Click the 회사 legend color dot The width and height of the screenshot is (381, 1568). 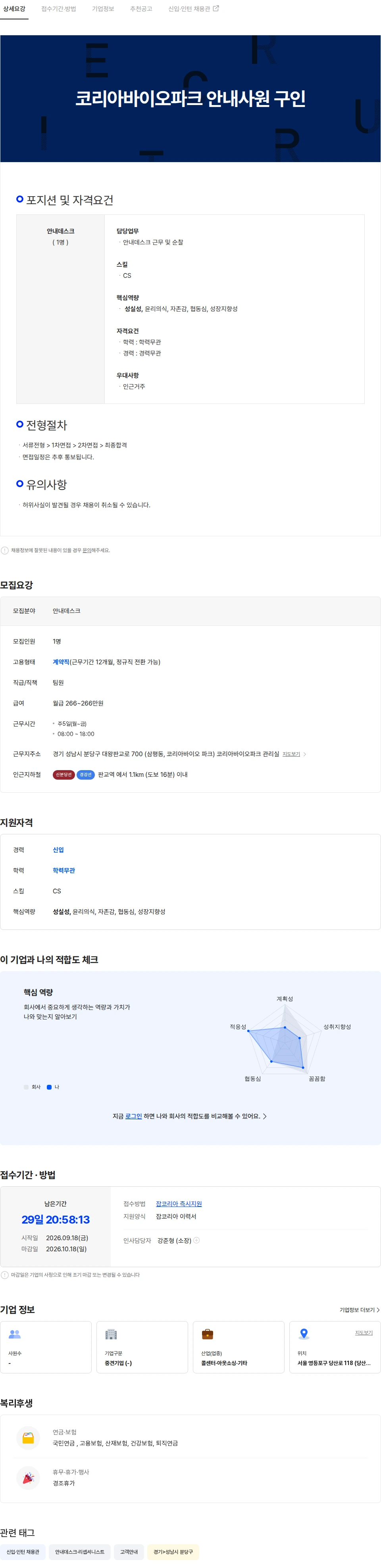[x=26, y=1087]
